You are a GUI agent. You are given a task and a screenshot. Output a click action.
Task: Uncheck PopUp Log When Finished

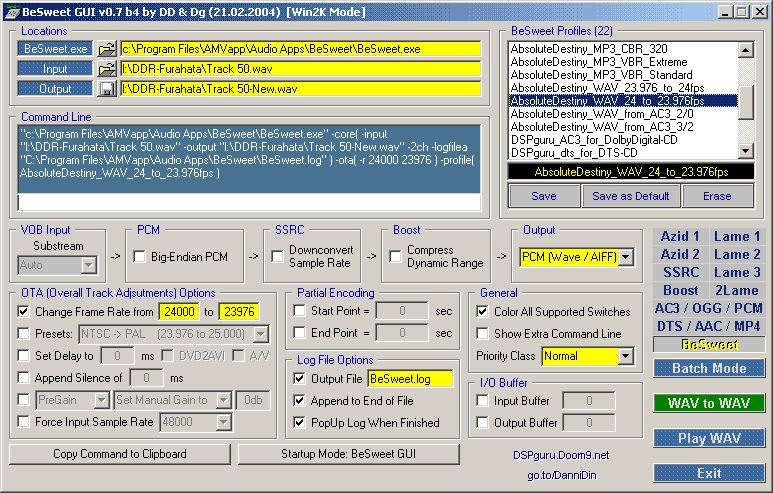click(x=299, y=423)
